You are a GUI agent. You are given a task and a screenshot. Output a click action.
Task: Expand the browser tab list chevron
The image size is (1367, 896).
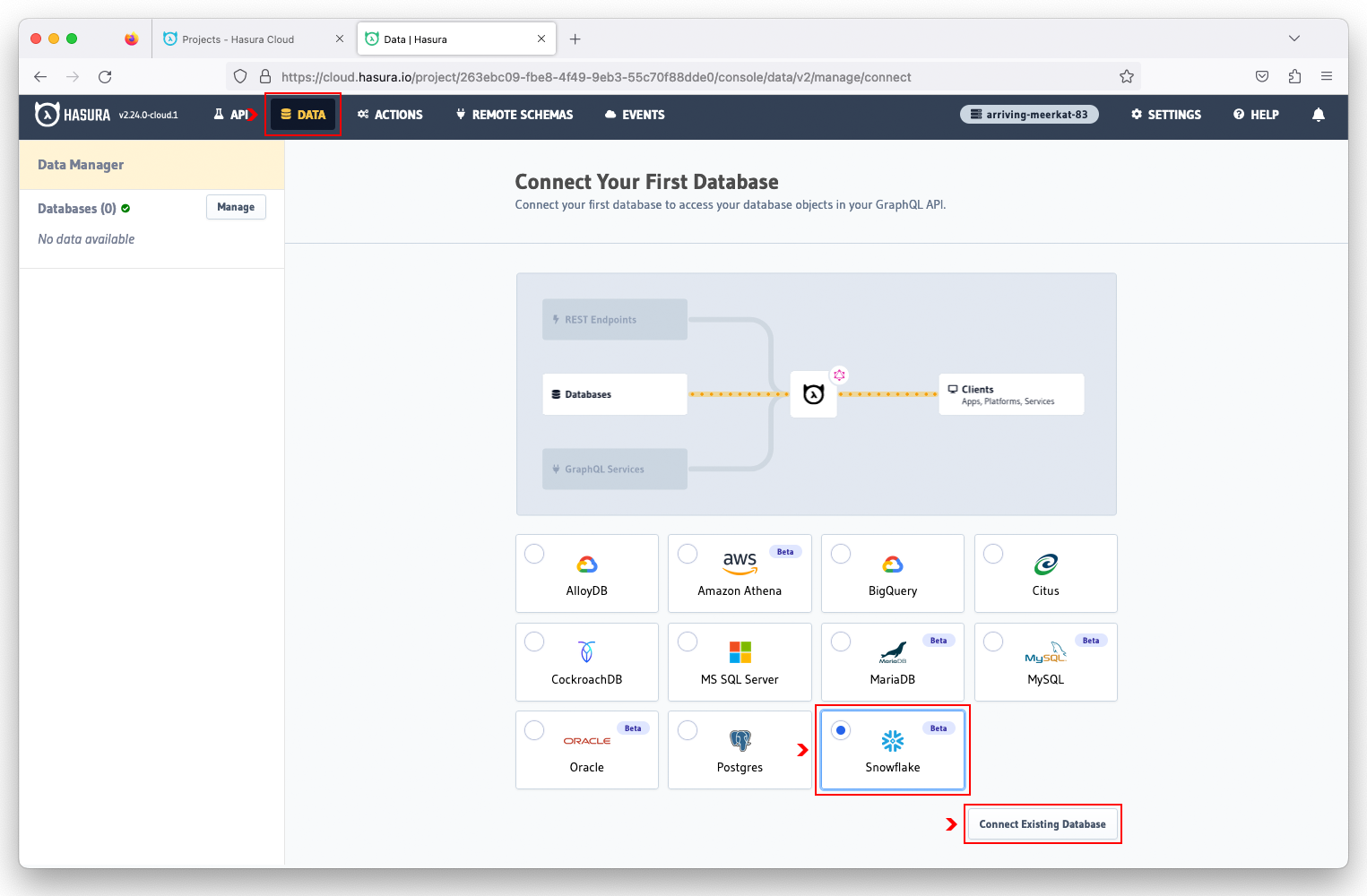pyautogui.click(x=1293, y=39)
